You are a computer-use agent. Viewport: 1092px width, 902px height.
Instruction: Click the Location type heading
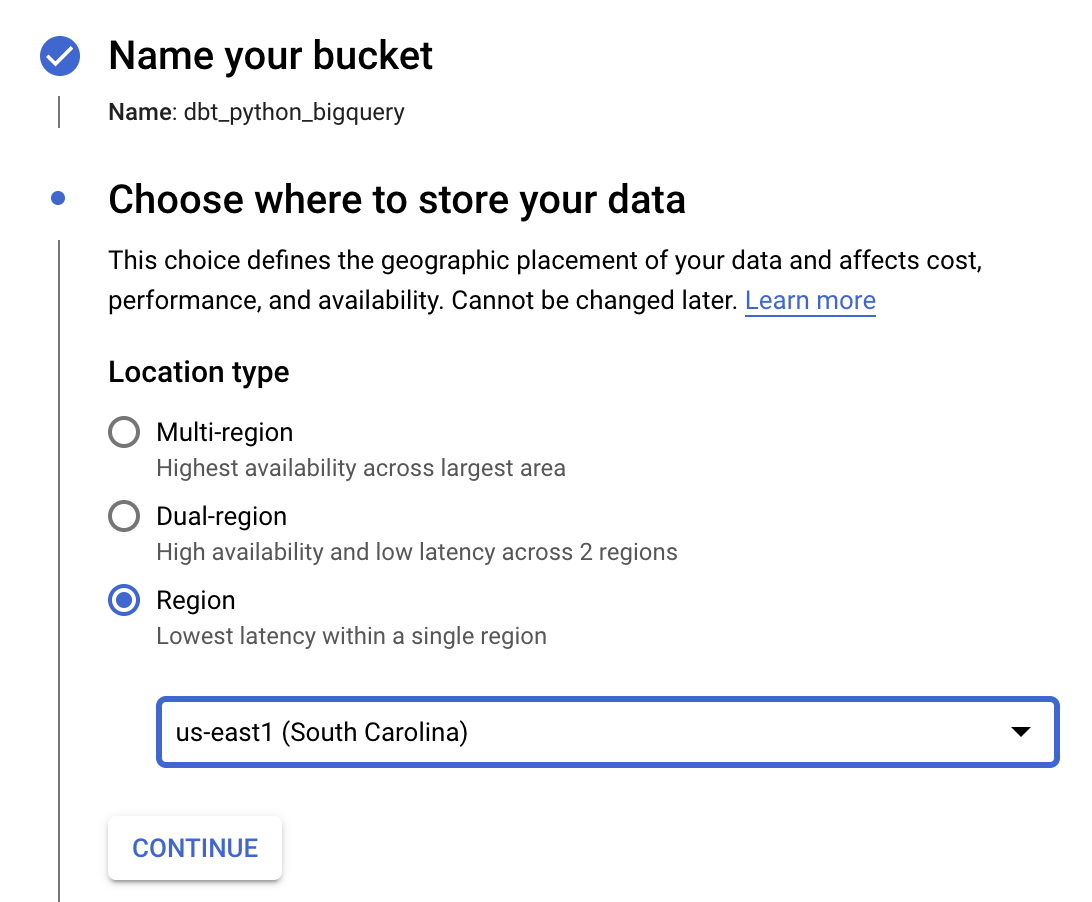click(x=198, y=372)
